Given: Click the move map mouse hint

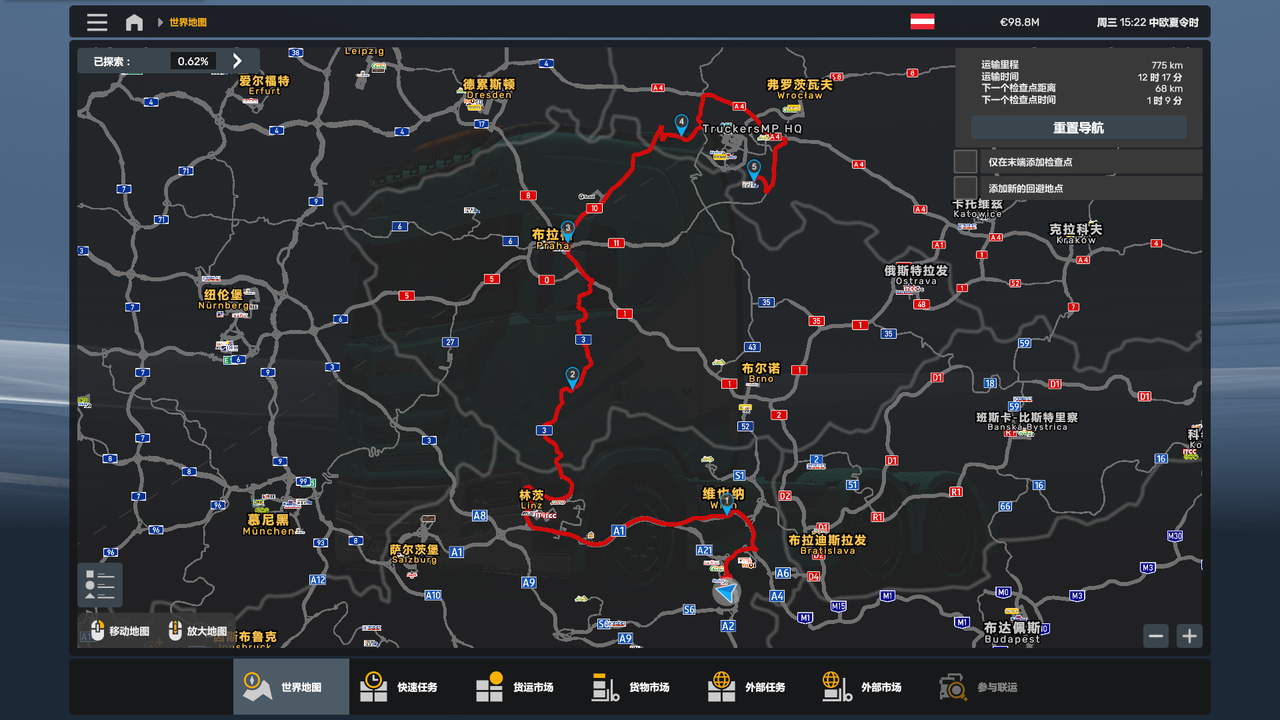Looking at the screenshot, I should (x=119, y=631).
